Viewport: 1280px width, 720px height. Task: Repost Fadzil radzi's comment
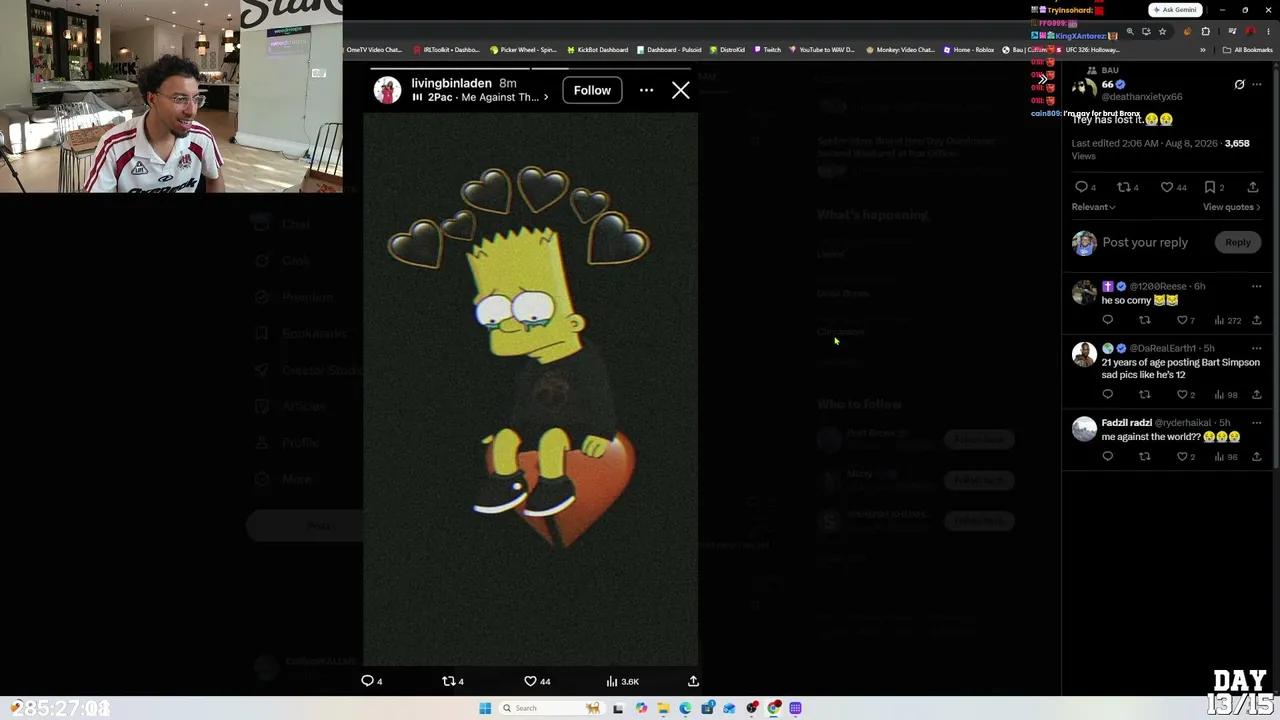1145,457
